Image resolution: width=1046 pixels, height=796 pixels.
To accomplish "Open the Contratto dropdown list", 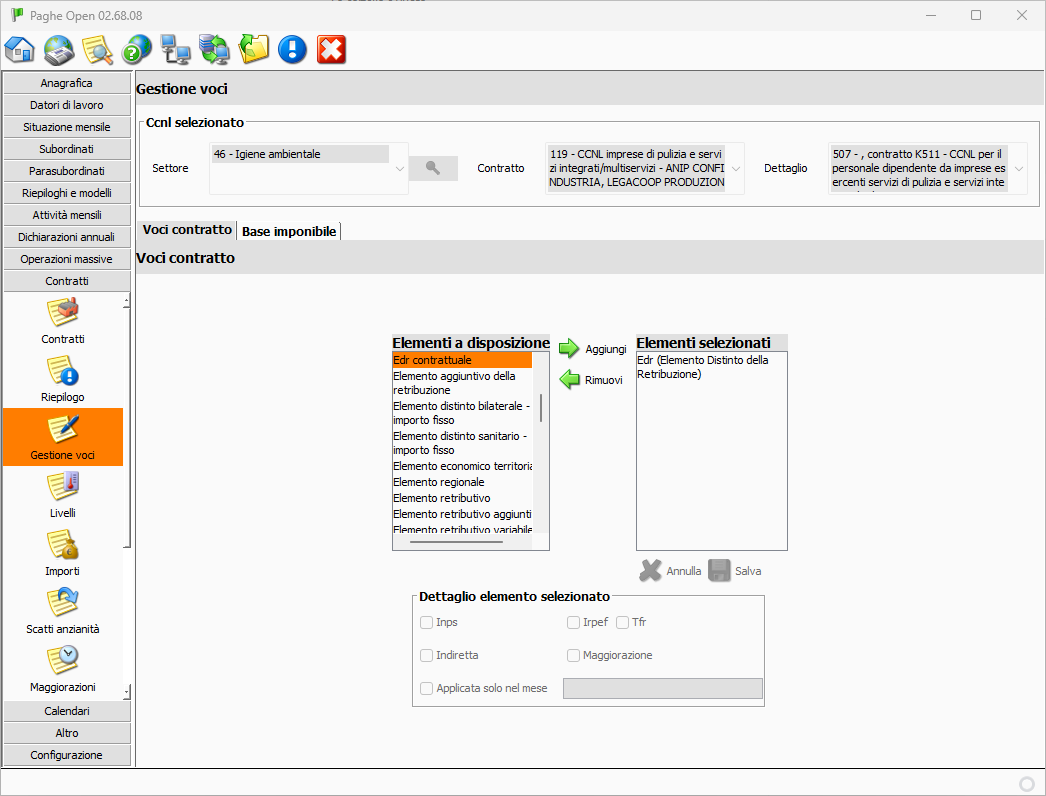I will tap(736, 168).
